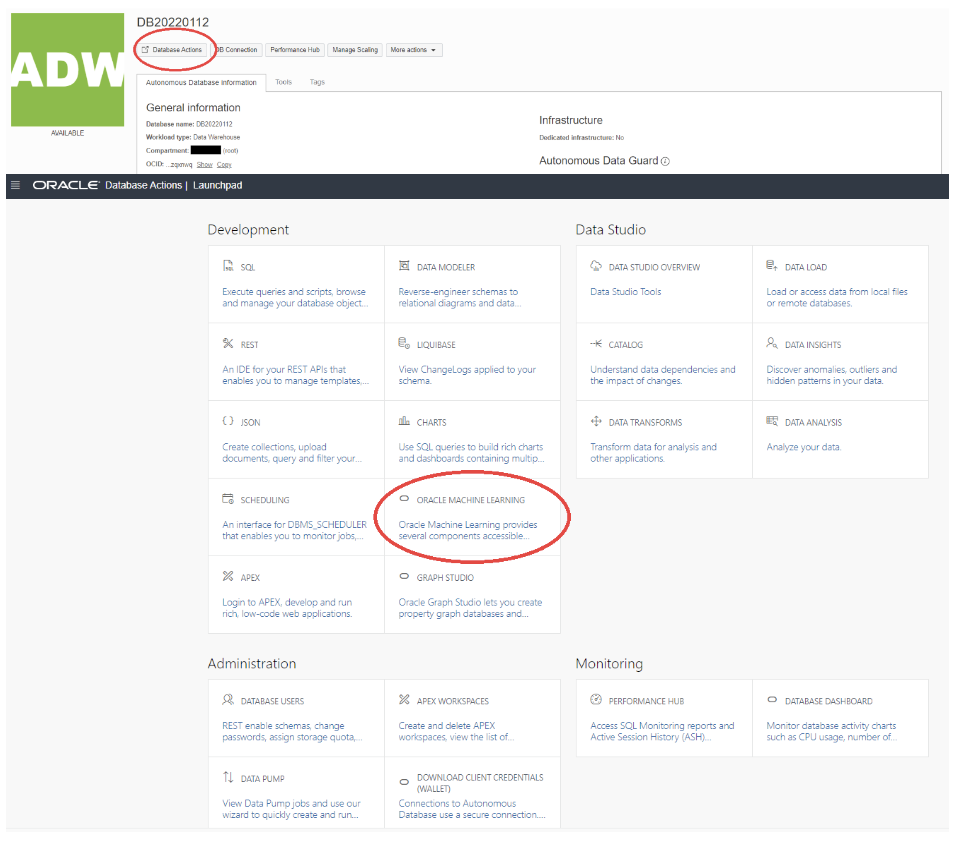
Task: Open 'An interface for DBMS_SCHEDULER' description
Action: (x=294, y=530)
